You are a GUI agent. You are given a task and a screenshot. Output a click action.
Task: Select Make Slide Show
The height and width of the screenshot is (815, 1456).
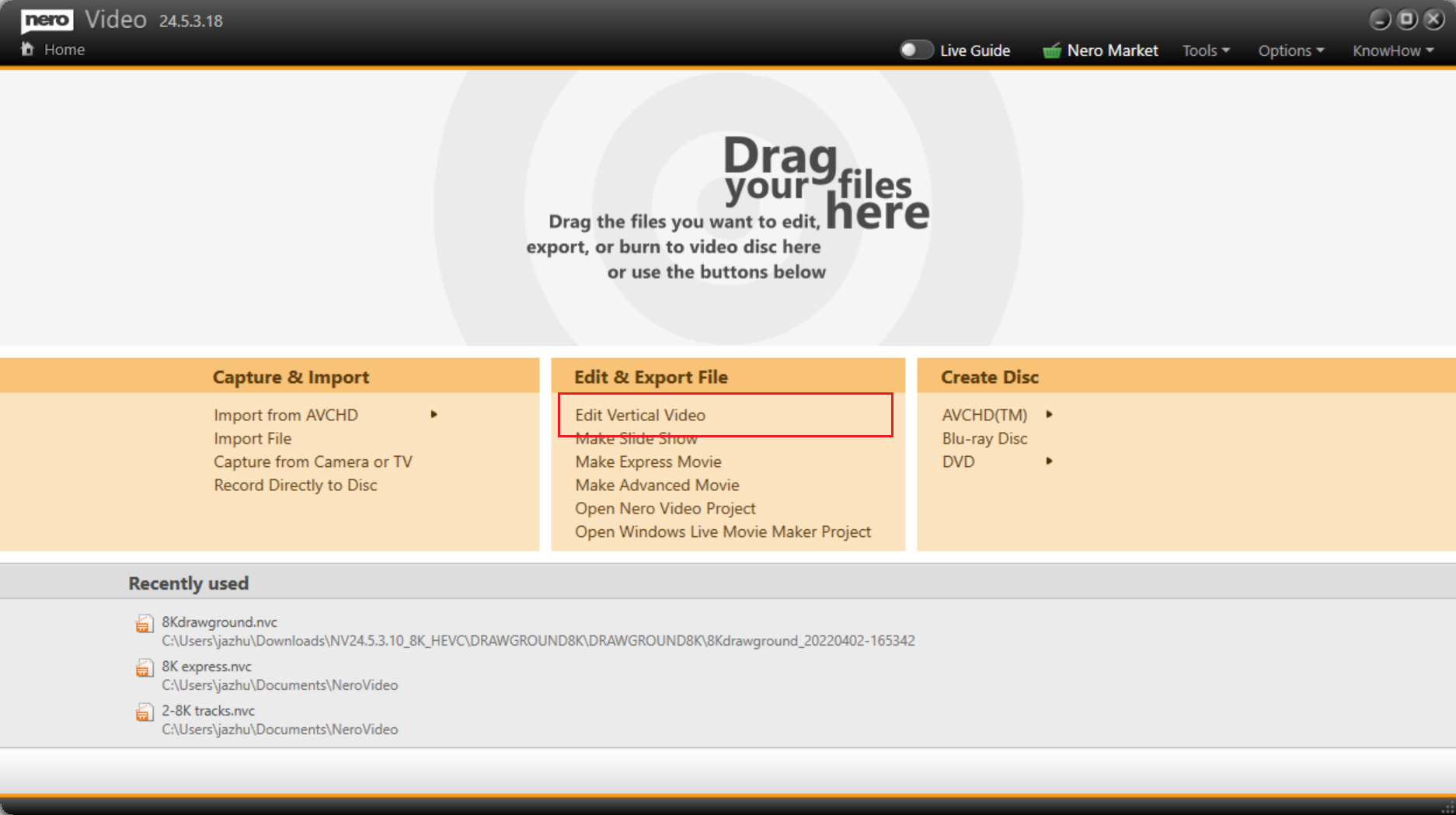(x=636, y=439)
